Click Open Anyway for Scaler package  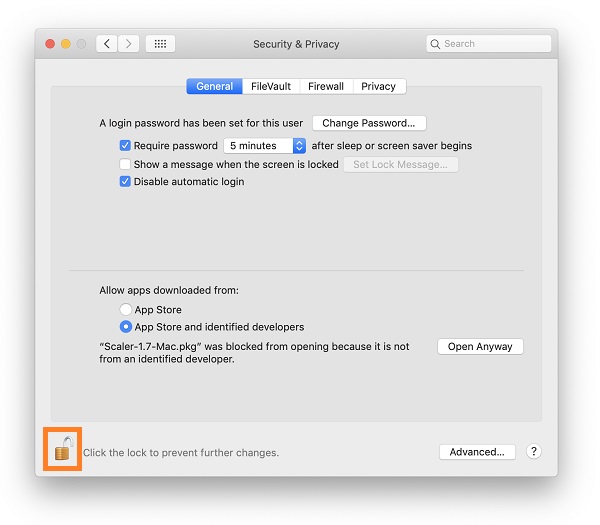[x=480, y=347]
